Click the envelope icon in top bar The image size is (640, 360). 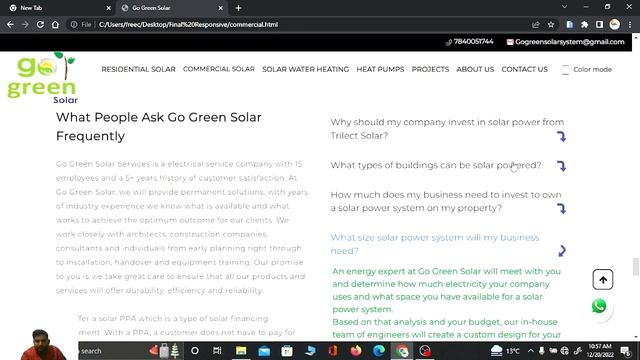tap(510, 42)
